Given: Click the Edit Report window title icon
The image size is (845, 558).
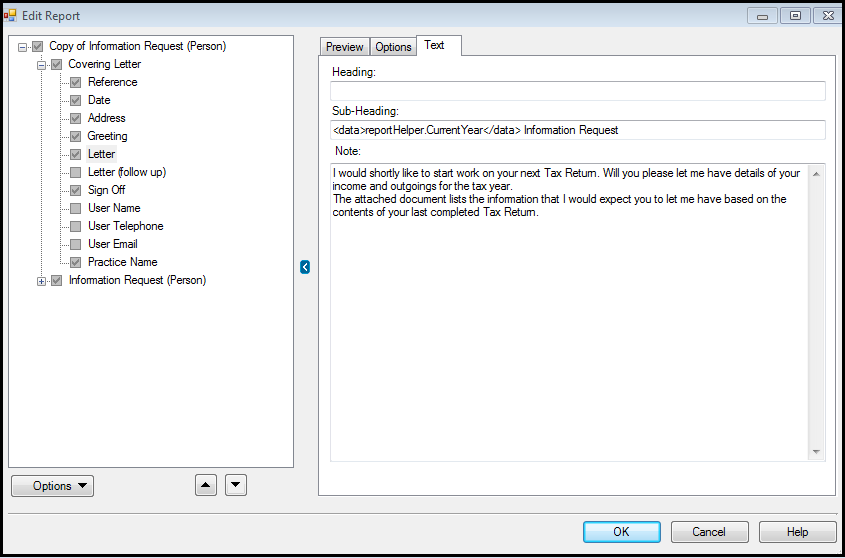Looking at the screenshot, I should pos(11,16).
